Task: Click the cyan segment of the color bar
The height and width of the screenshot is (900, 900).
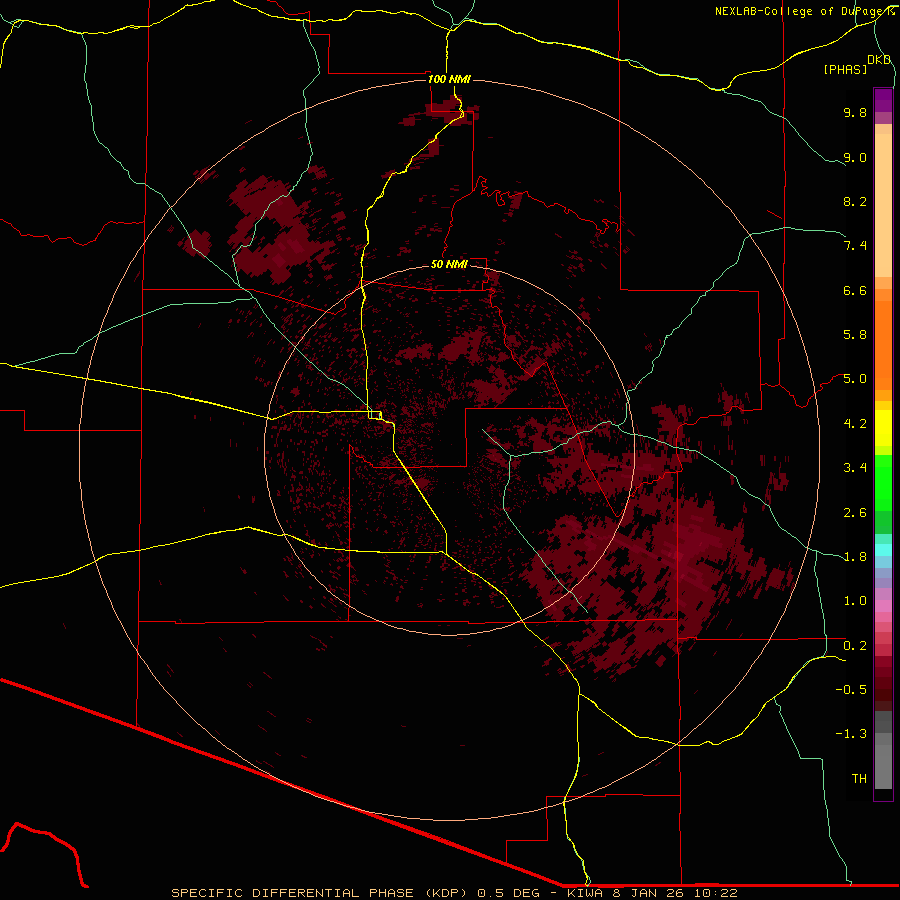Action: click(x=883, y=550)
